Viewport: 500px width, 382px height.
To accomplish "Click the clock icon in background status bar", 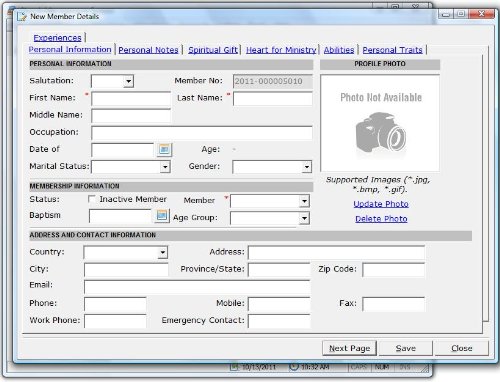I will point(294,367).
